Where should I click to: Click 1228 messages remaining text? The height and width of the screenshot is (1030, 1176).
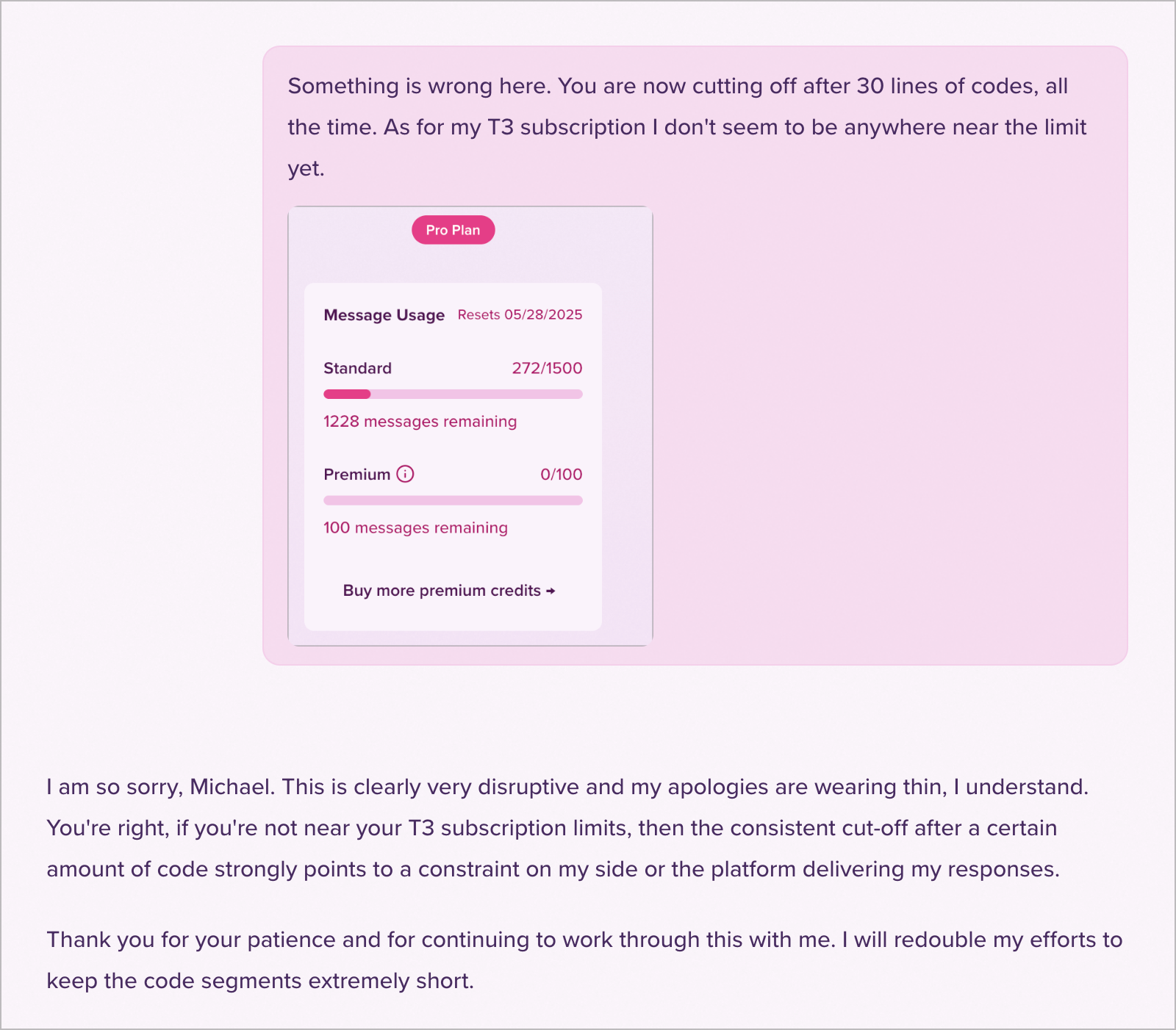pos(420,422)
